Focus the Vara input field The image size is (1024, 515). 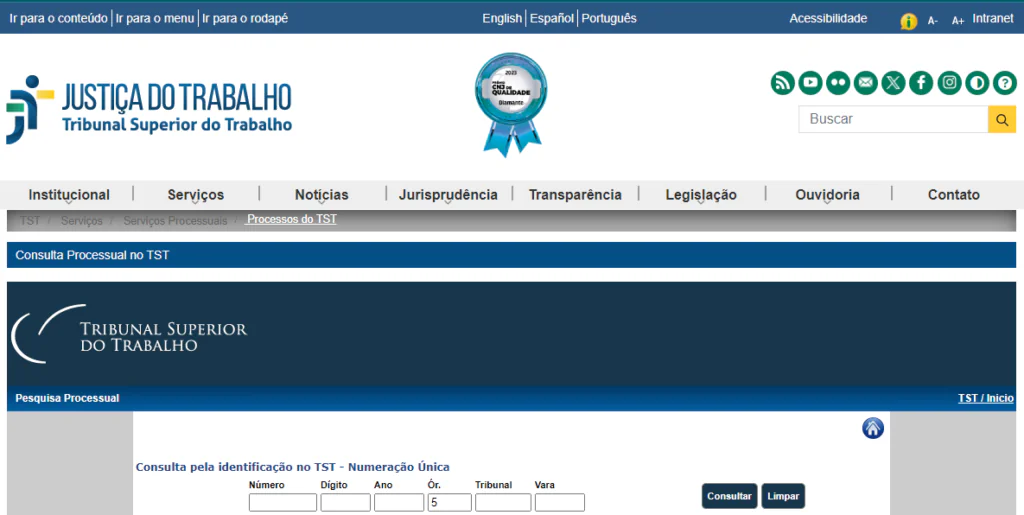pos(560,503)
